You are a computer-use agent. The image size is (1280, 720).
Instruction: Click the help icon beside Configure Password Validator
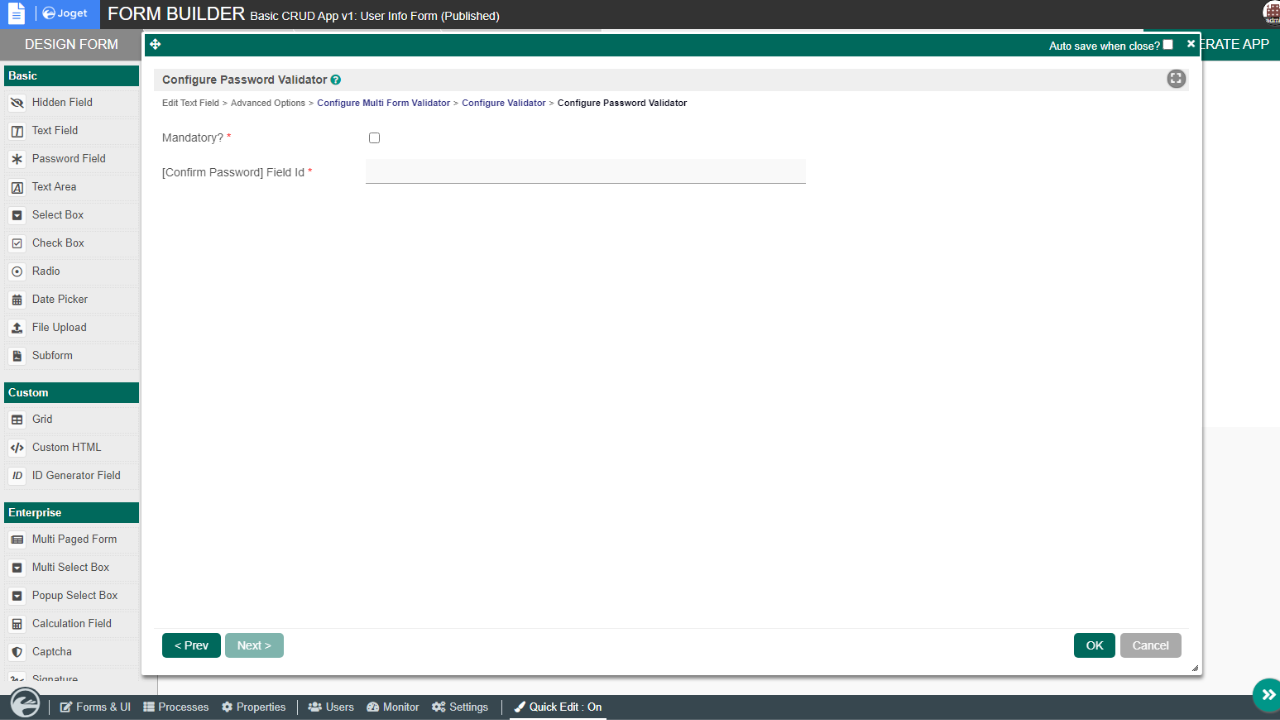[x=336, y=80]
